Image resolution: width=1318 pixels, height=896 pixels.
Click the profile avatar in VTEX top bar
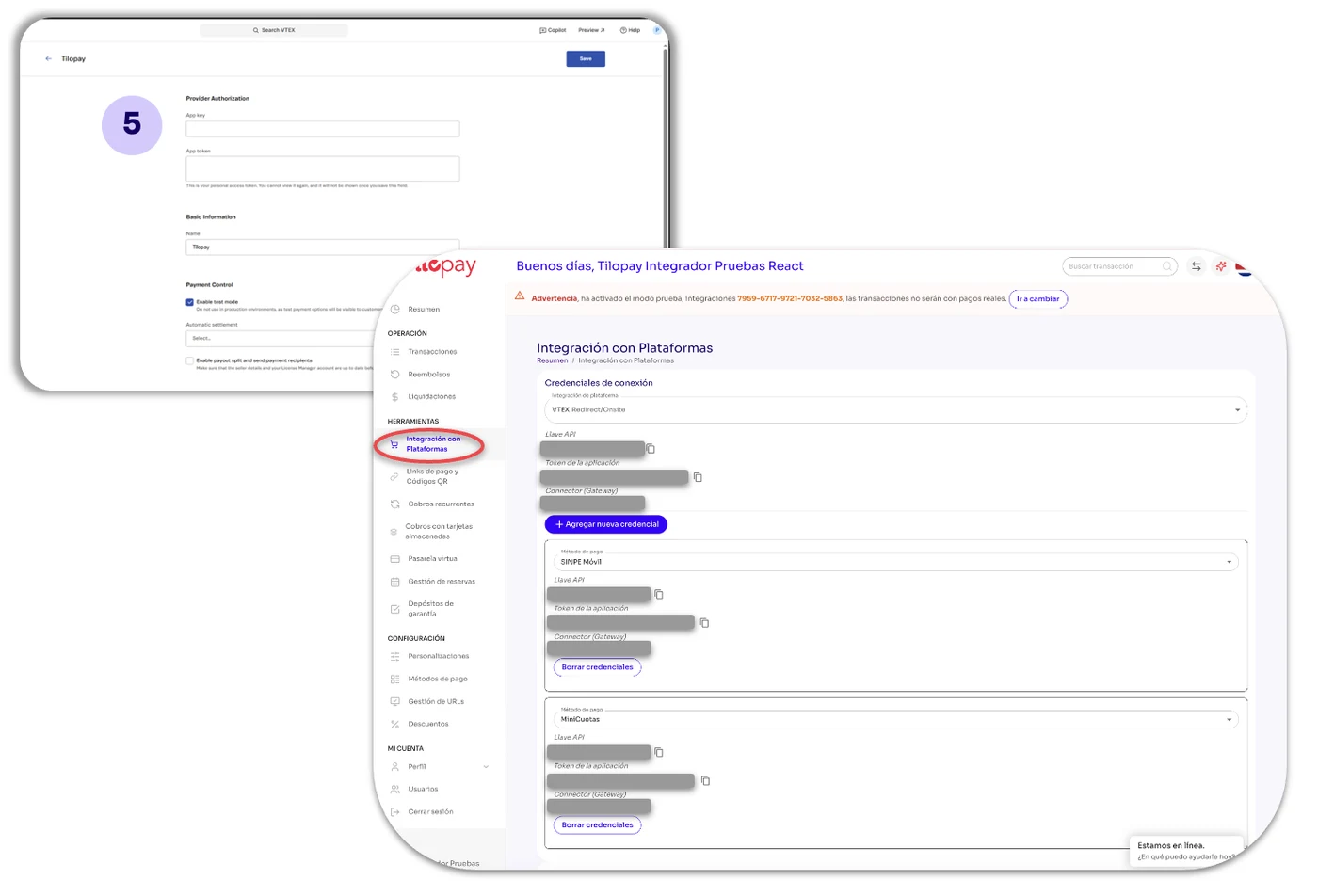(657, 30)
